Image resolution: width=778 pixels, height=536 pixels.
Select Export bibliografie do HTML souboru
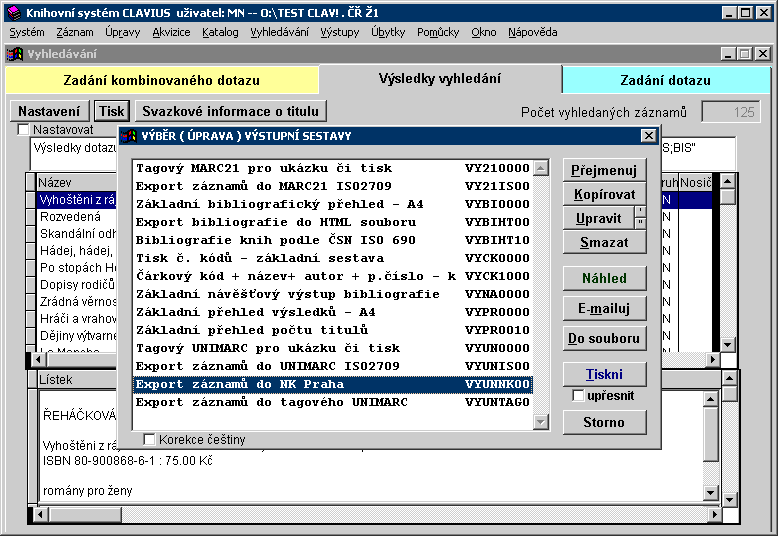333,222
